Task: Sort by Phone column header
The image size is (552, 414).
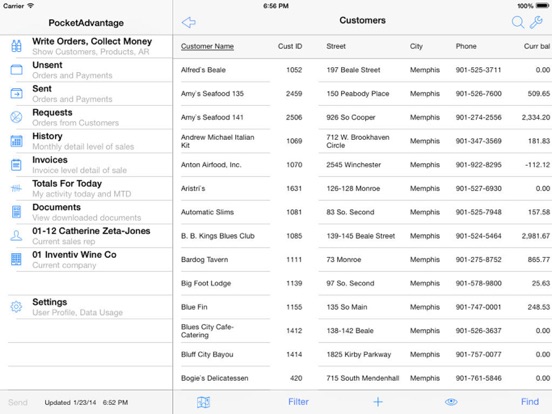Action: (x=466, y=46)
